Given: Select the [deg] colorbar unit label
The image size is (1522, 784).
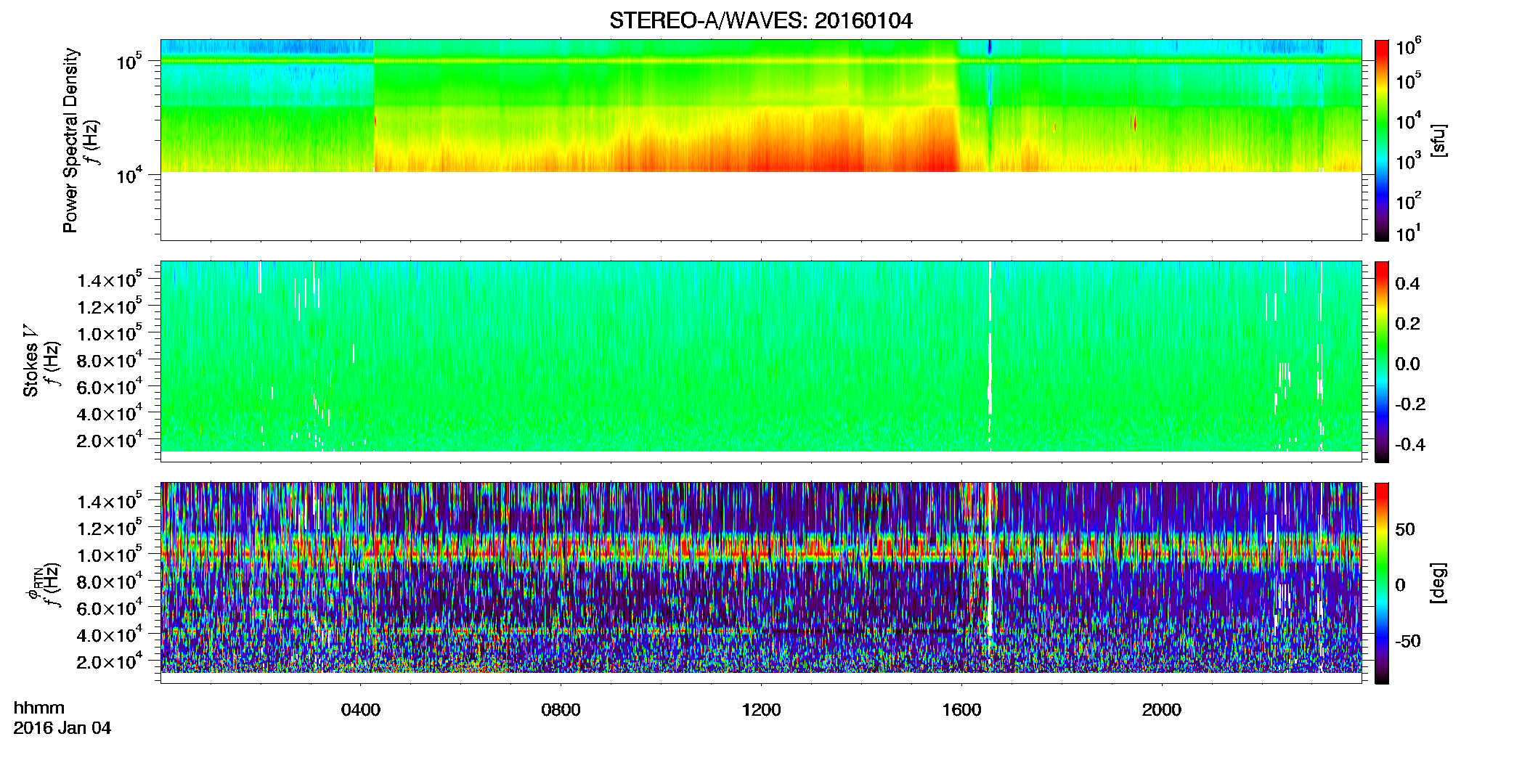Looking at the screenshot, I should 1438,583.
